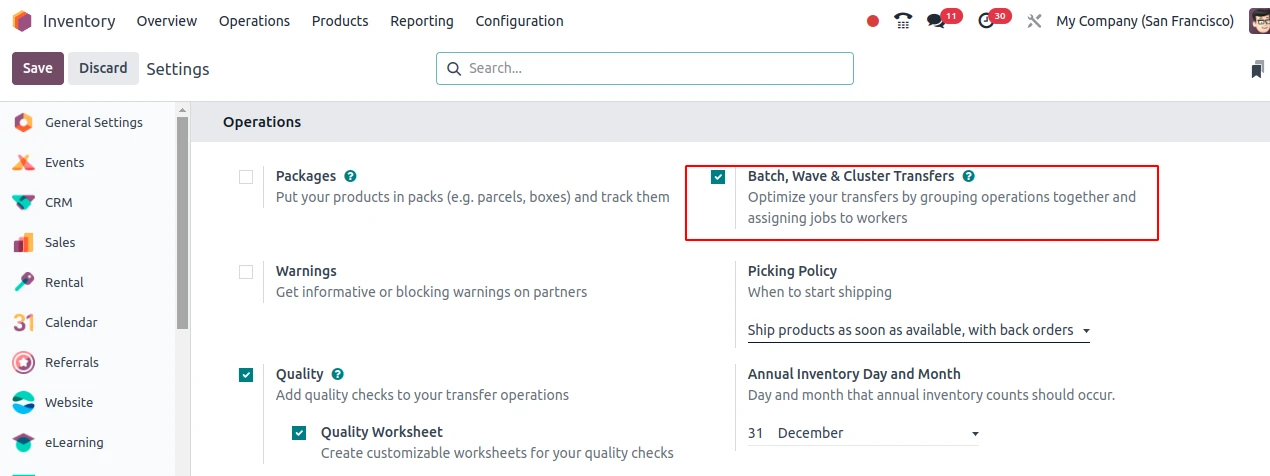Click the help icon next to Quality
1270x476 pixels.
(x=338, y=374)
